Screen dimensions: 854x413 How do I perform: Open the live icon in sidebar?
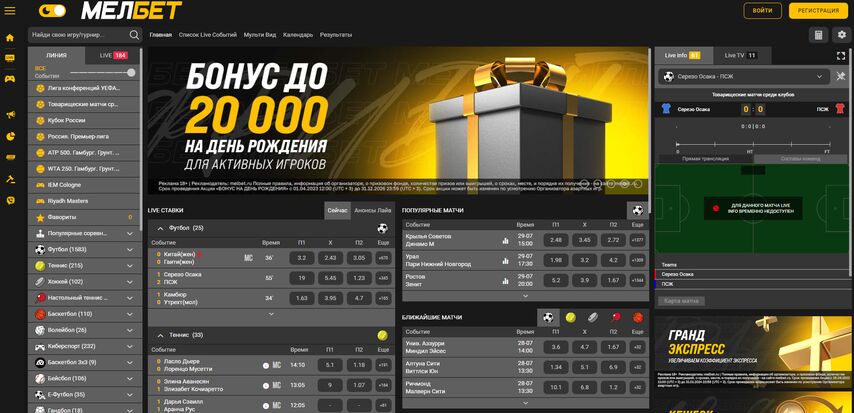[10, 58]
